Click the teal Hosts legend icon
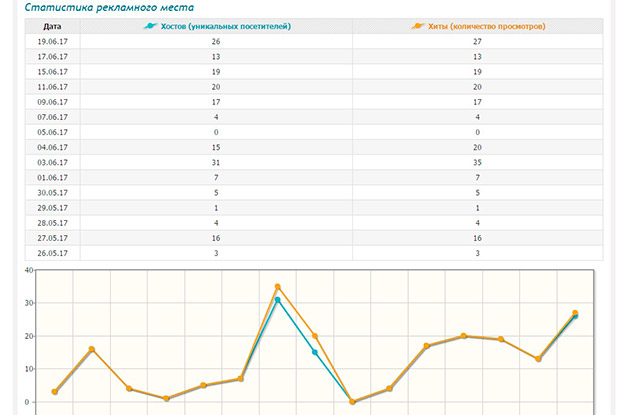This screenshot has height=415, width=630. (x=151, y=26)
